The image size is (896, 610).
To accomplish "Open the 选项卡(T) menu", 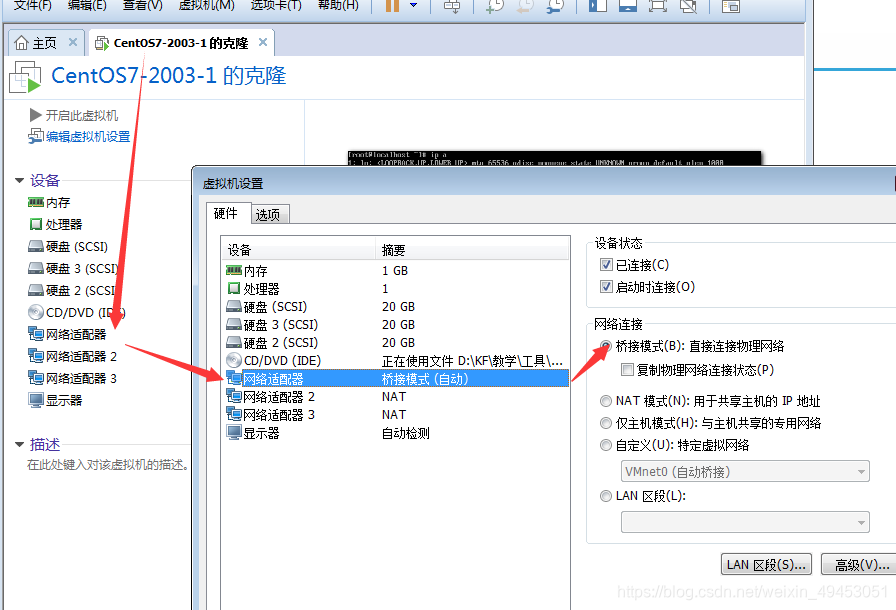I will pos(276,6).
